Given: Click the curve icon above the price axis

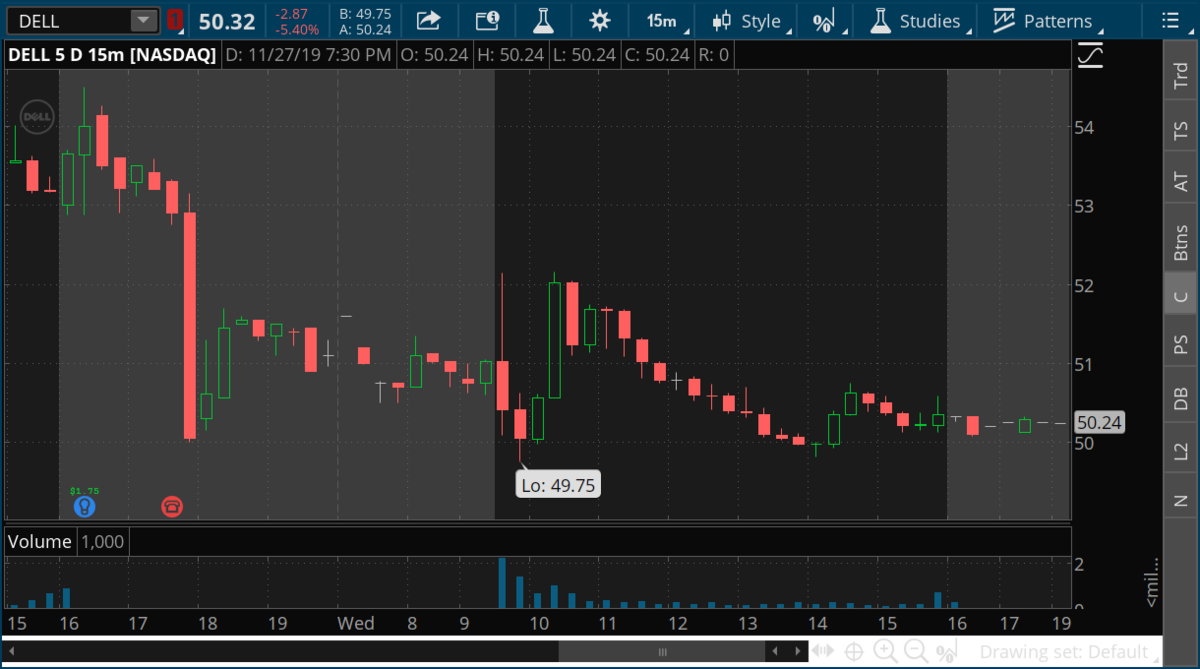Looking at the screenshot, I should click(x=1090, y=56).
